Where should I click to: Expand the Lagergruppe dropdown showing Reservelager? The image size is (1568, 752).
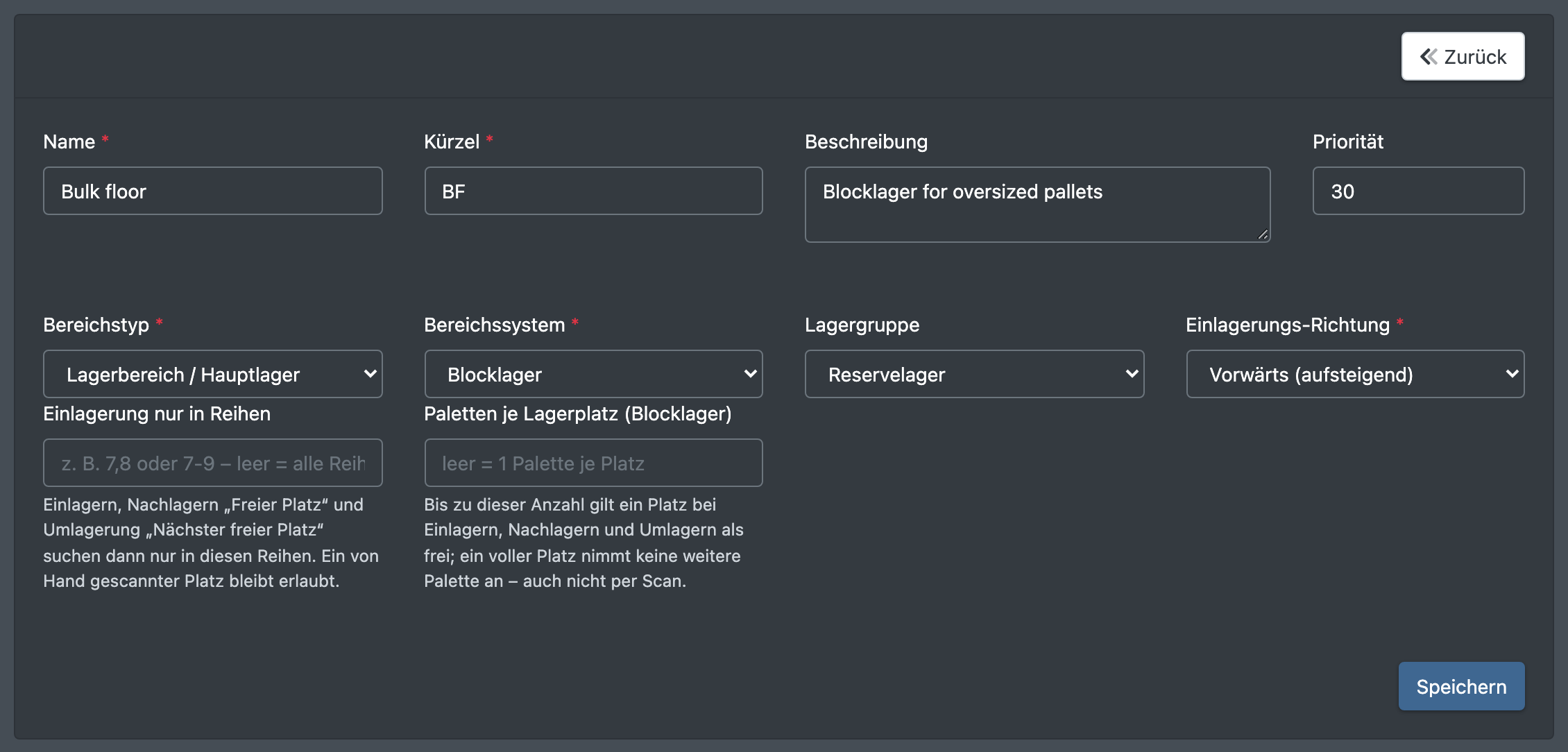click(x=974, y=374)
